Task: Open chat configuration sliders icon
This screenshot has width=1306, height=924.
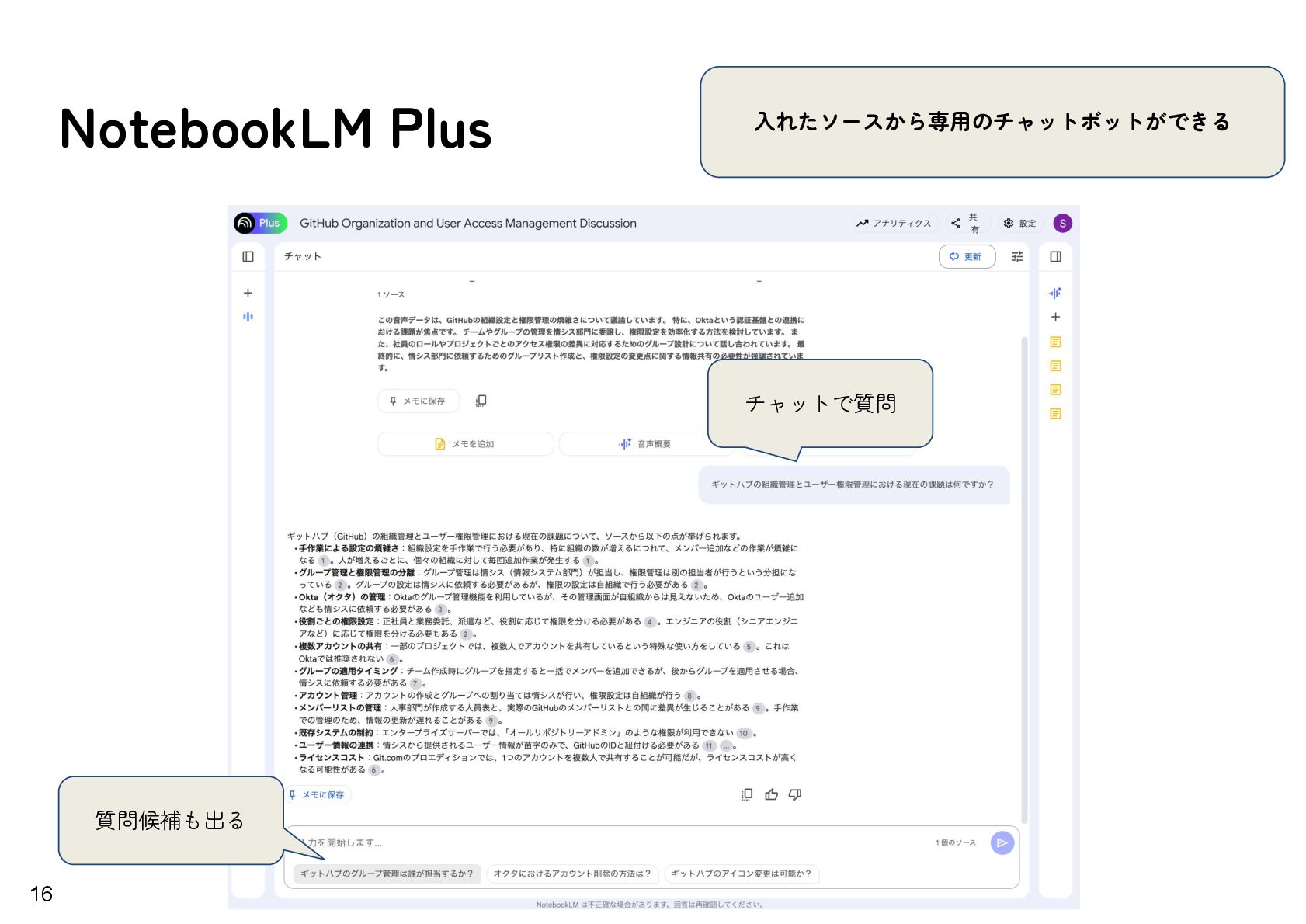Action: click(x=1017, y=256)
